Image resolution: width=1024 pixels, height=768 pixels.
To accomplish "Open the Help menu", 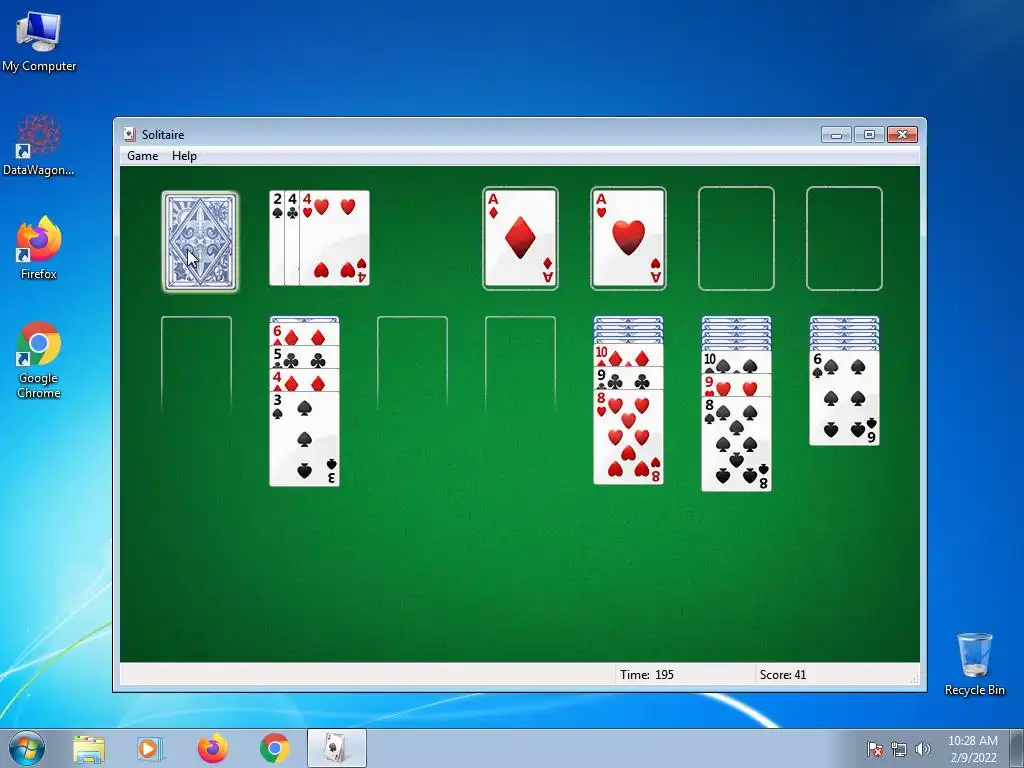I will point(184,155).
